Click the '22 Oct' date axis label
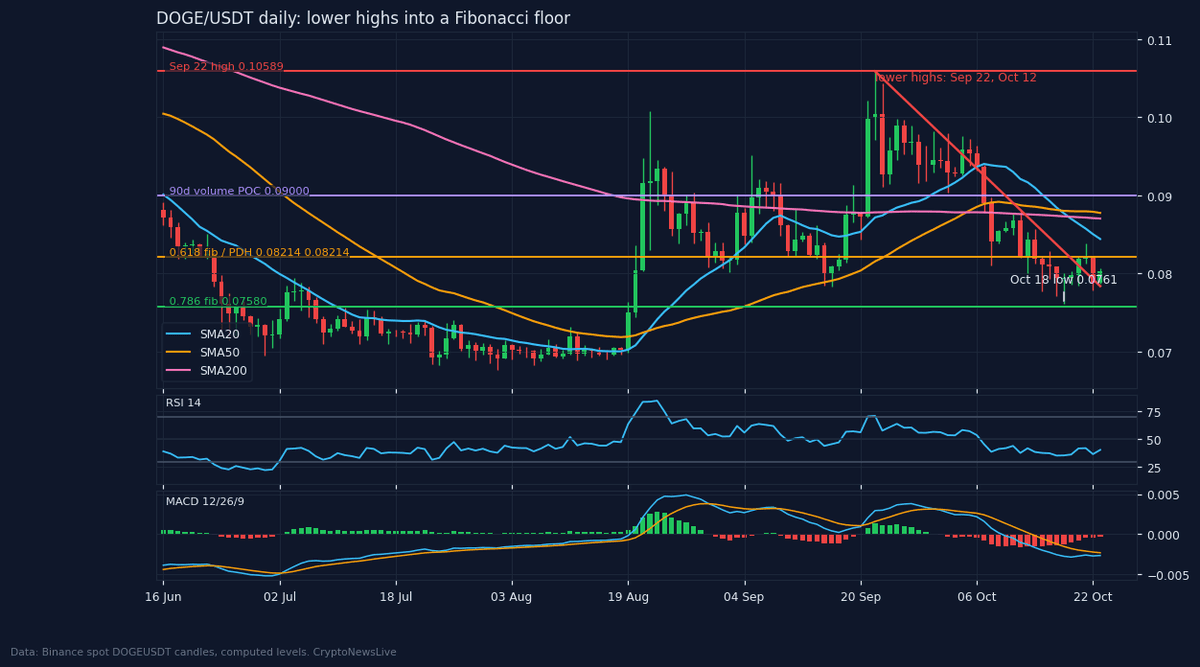This screenshot has height=667, width=1200. pyautogui.click(x=1093, y=597)
